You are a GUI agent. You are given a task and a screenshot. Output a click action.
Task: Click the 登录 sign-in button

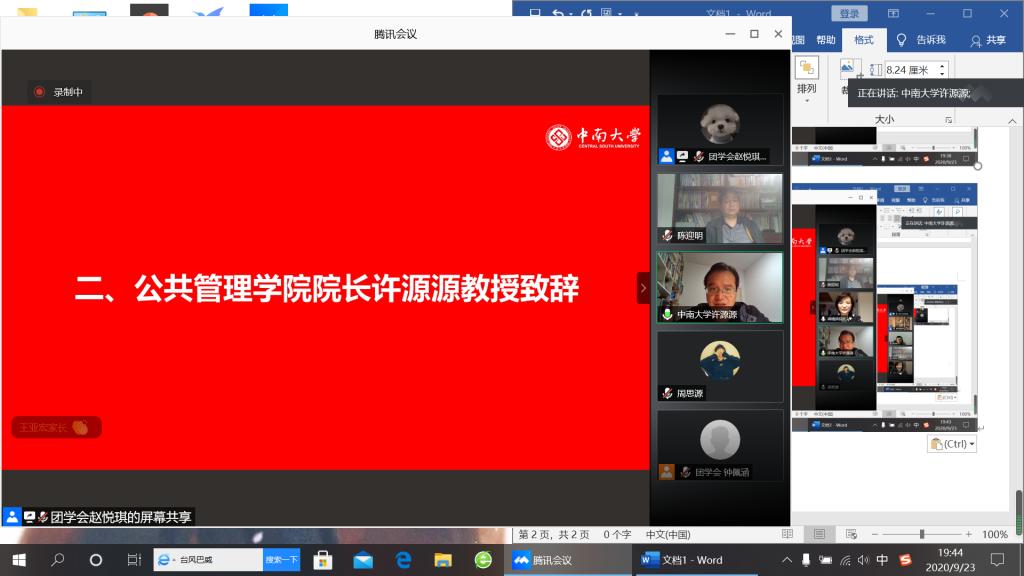pyautogui.click(x=849, y=14)
